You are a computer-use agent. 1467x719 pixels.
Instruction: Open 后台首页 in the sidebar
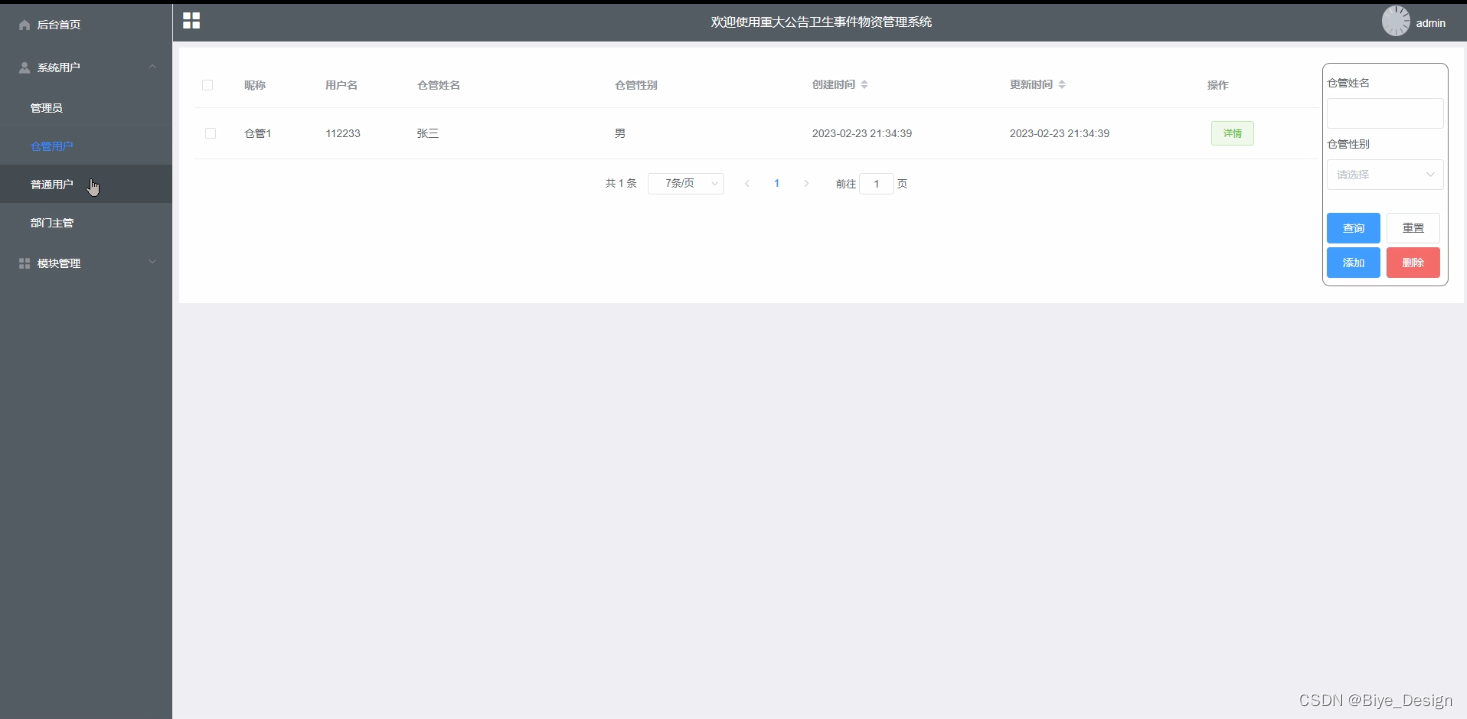coord(86,25)
